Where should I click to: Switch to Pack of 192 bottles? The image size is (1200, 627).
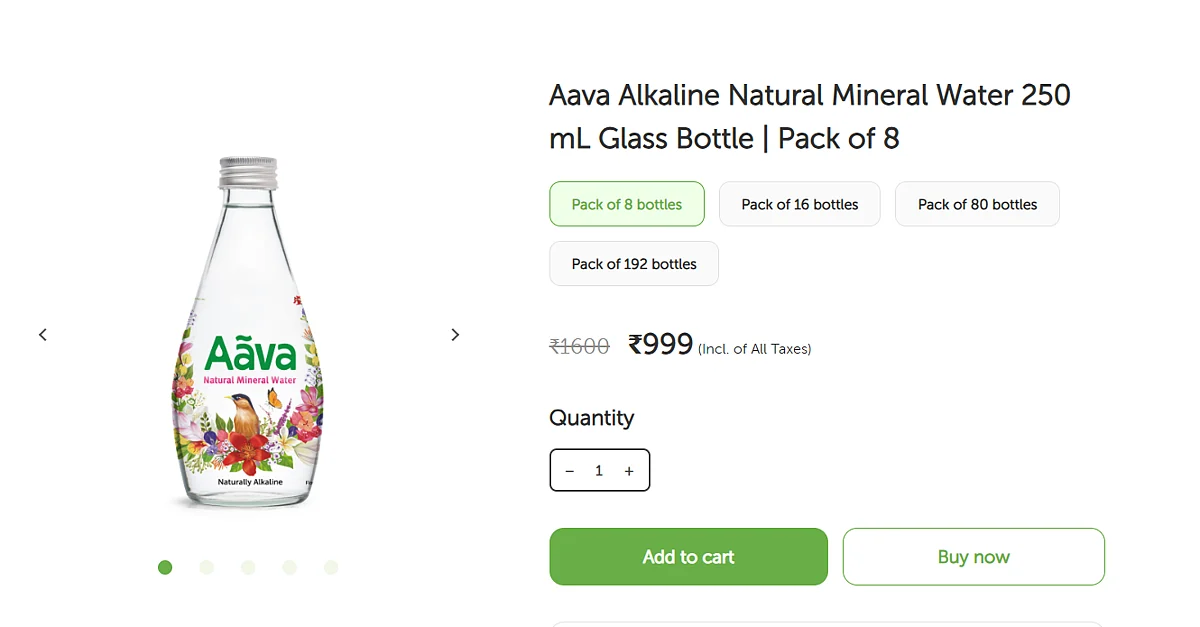(634, 264)
